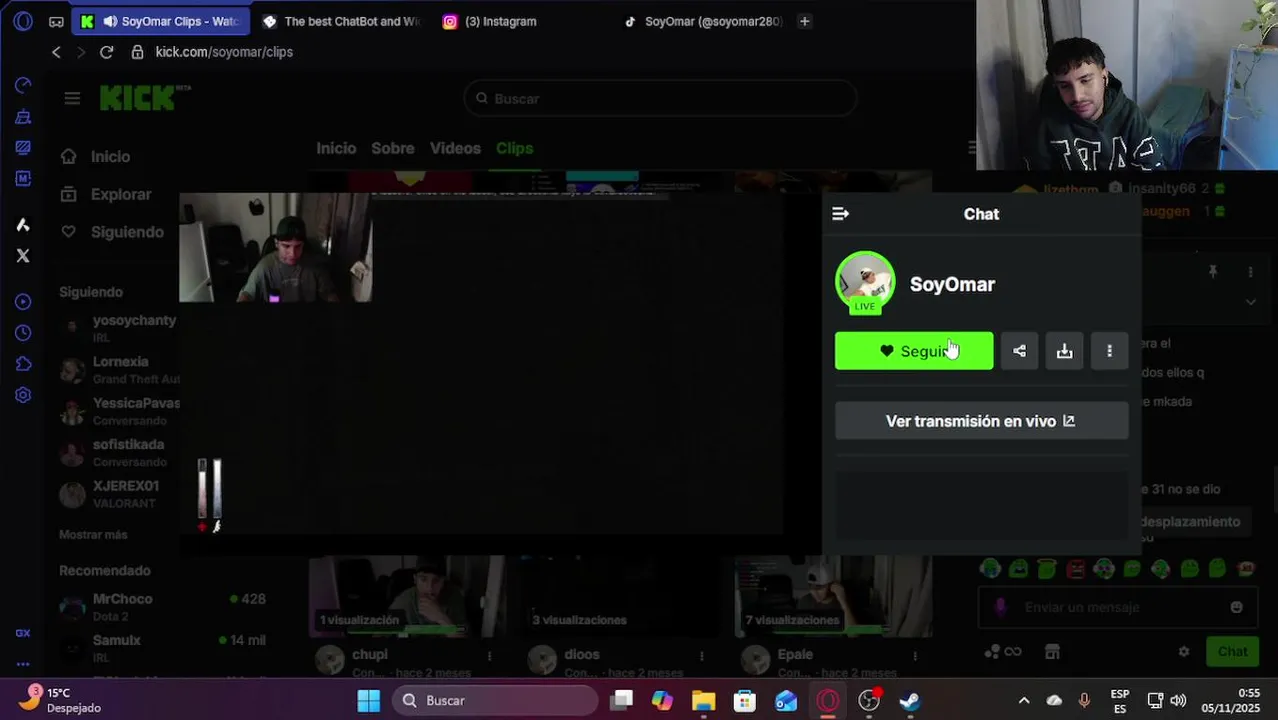
Task: Open GX Control speedometer in sidebar
Action: [x=23, y=85]
